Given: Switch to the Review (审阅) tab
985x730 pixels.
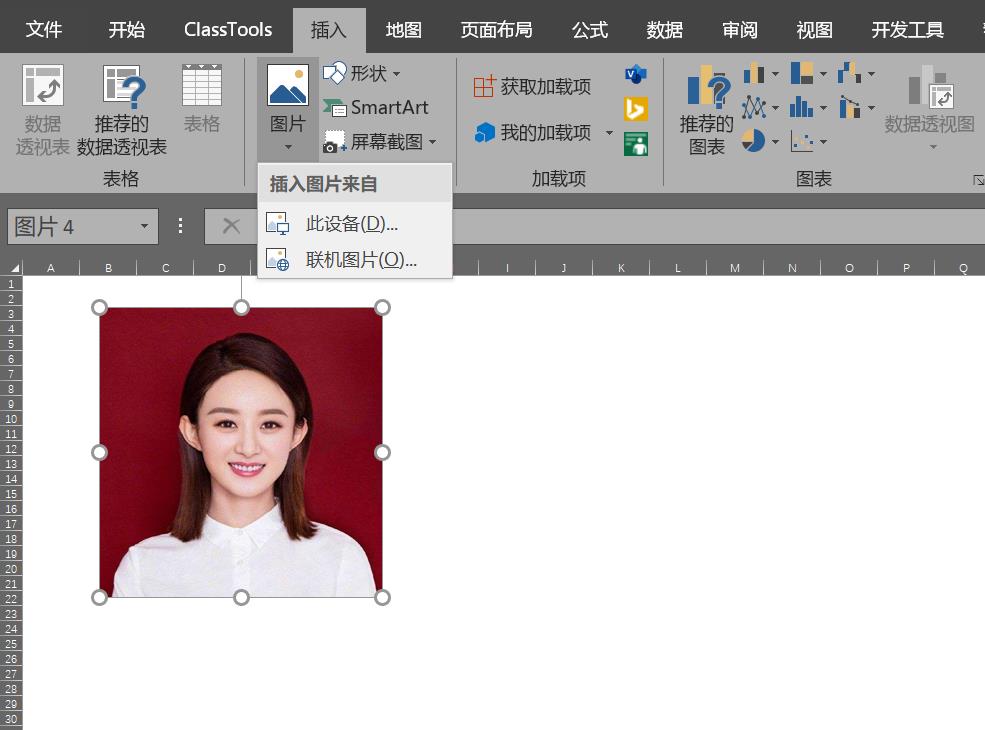Looking at the screenshot, I should click(739, 30).
